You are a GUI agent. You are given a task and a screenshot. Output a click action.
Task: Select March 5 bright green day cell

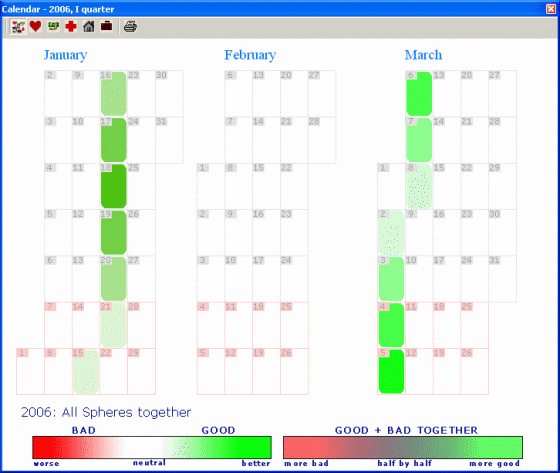point(391,372)
